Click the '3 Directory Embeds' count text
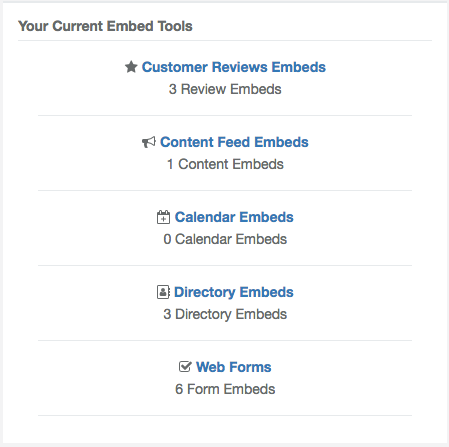The width and height of the screenshot is (449, 447). click(x=225, y=314)
